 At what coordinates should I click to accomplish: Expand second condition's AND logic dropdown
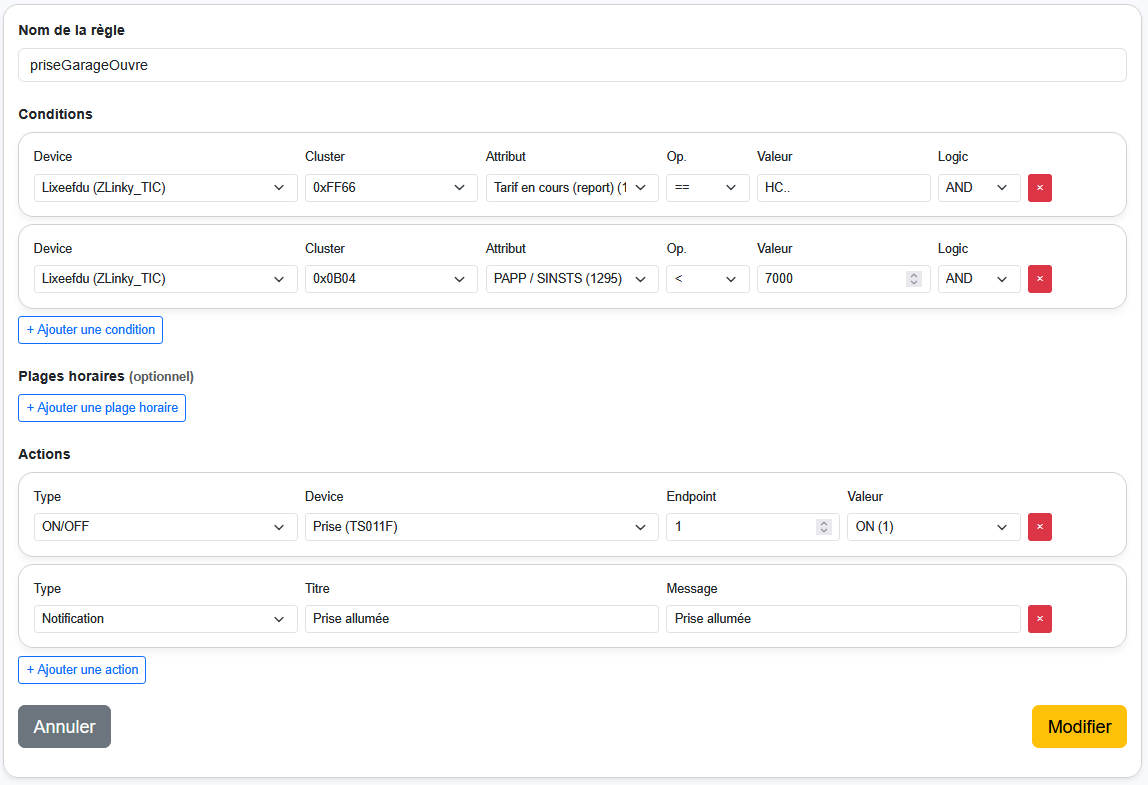[x=978, y=279]
